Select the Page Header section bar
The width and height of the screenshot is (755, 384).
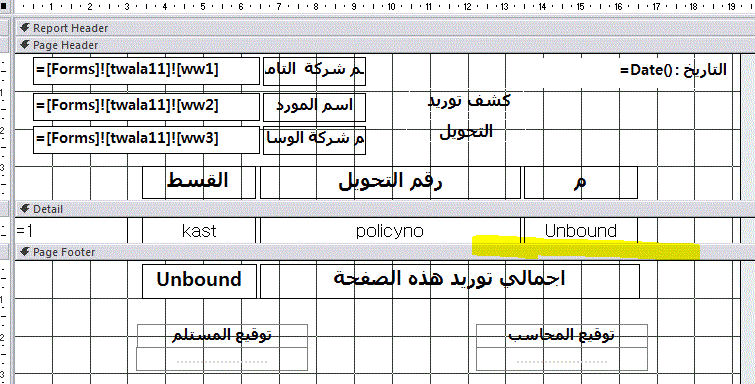385,45
